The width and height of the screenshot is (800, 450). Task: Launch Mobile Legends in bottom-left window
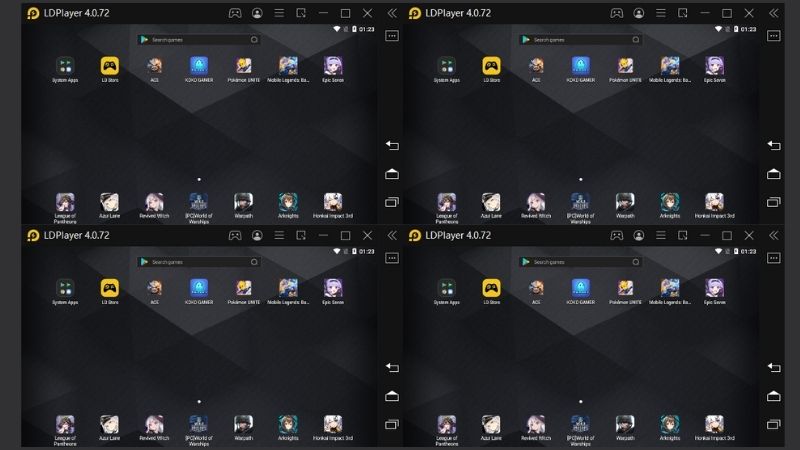[288, 288]
